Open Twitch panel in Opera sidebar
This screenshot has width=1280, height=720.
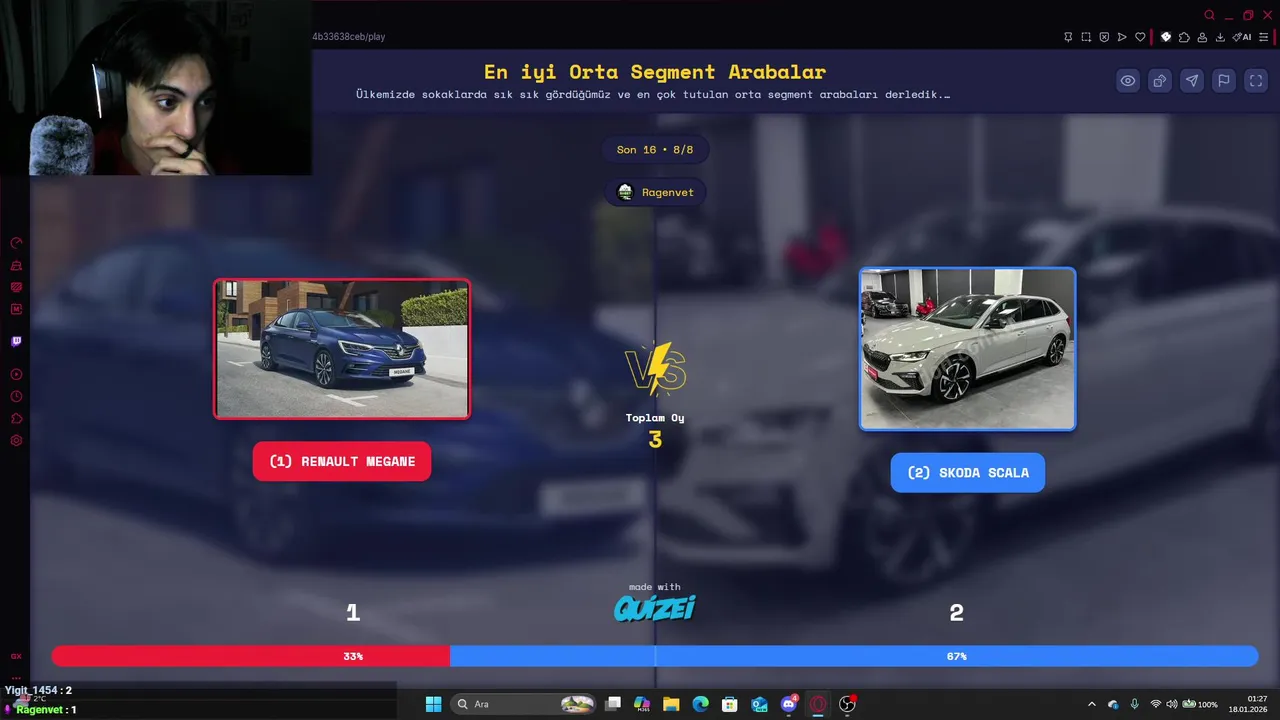pyautogui.click(x=16, y=342)
